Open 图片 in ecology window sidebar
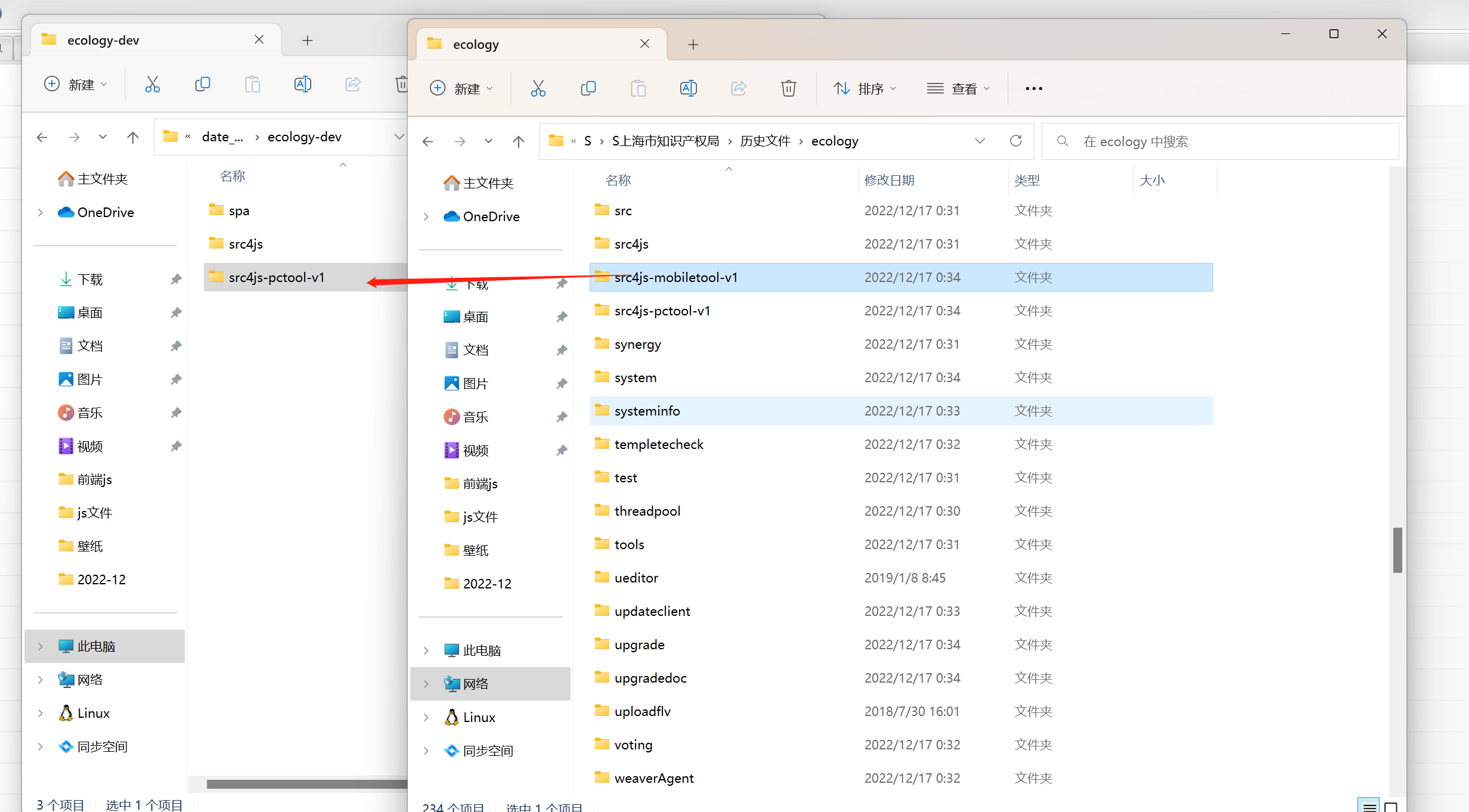Screen dimensions: 1469x812 click(x=476, y=383)
